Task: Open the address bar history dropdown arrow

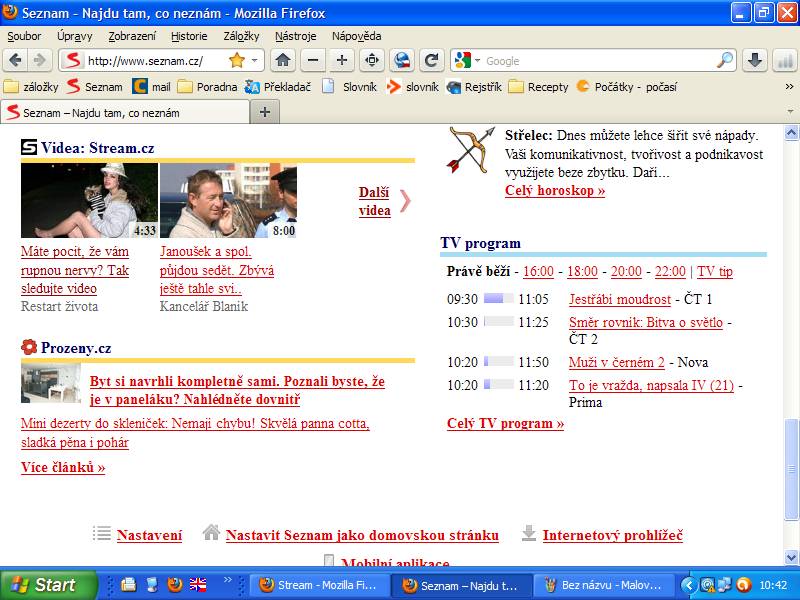Action: pyautogui.click(x=255, y=61)
